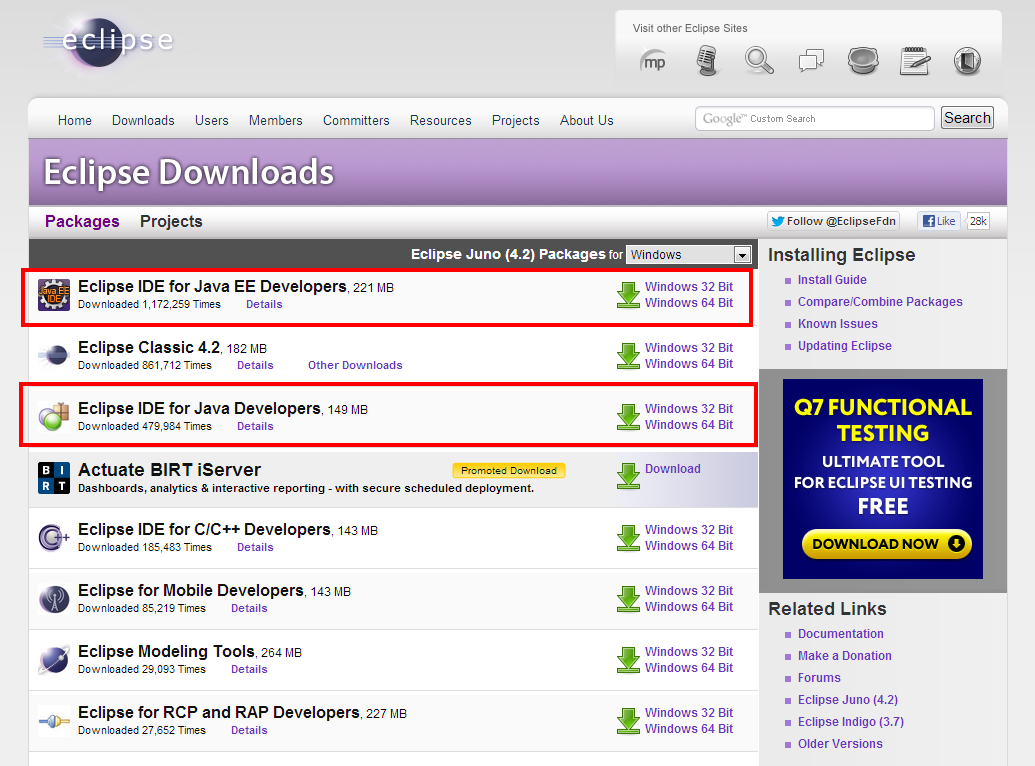Click green download arrow for Java Developers
This screenshot has height=766, width=1035.
point(628,417)
